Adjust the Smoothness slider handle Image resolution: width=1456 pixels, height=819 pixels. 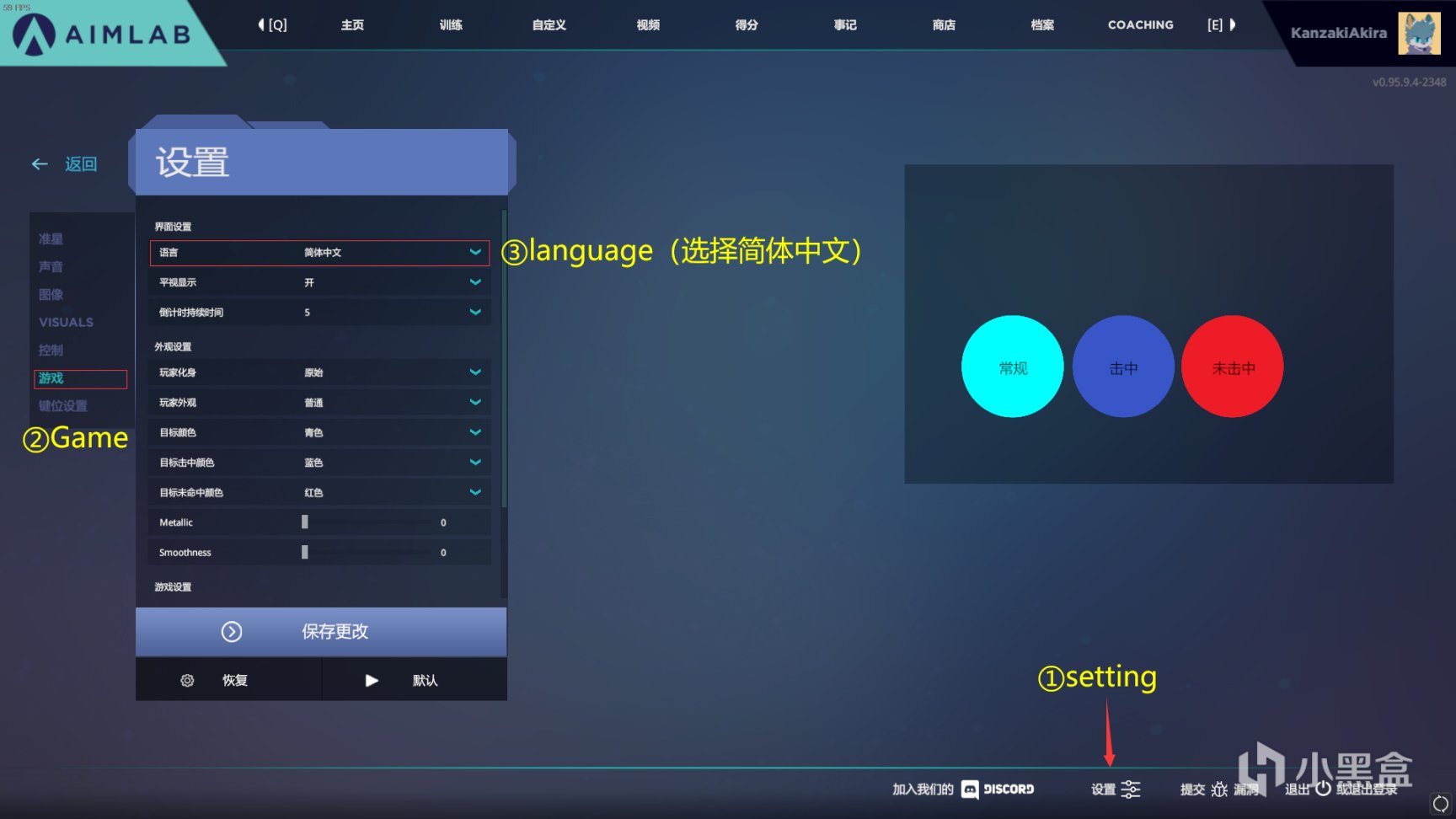pyautogui.click(x=305, y=553)
